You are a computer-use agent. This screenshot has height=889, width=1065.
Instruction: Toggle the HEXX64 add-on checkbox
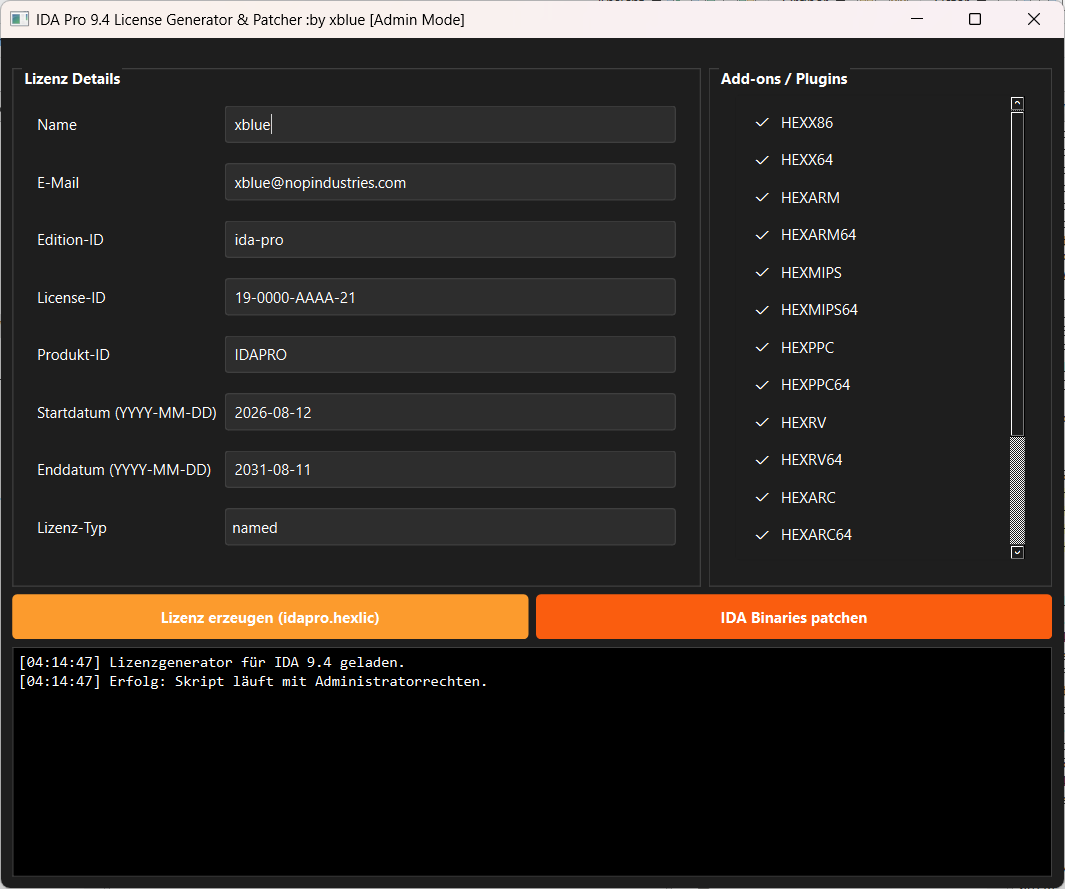click(762, 160)
